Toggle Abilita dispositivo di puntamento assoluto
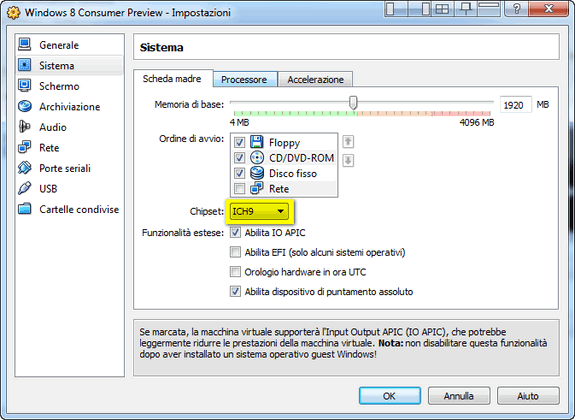 (x=235, y=292)
